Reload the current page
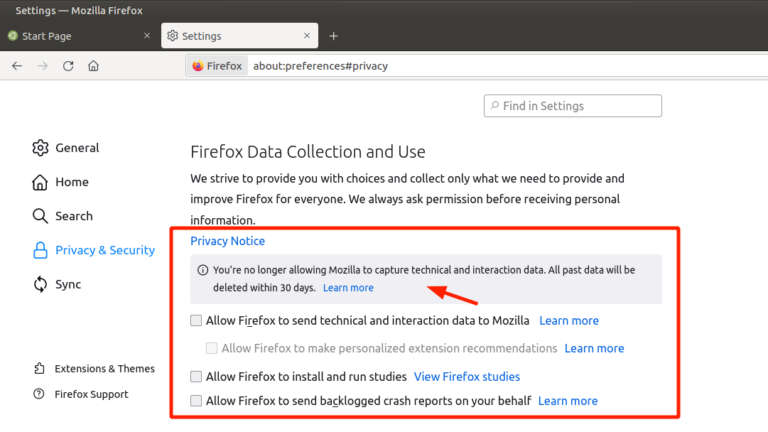This screenshot has height=432, width=768. tap(68, 66)
